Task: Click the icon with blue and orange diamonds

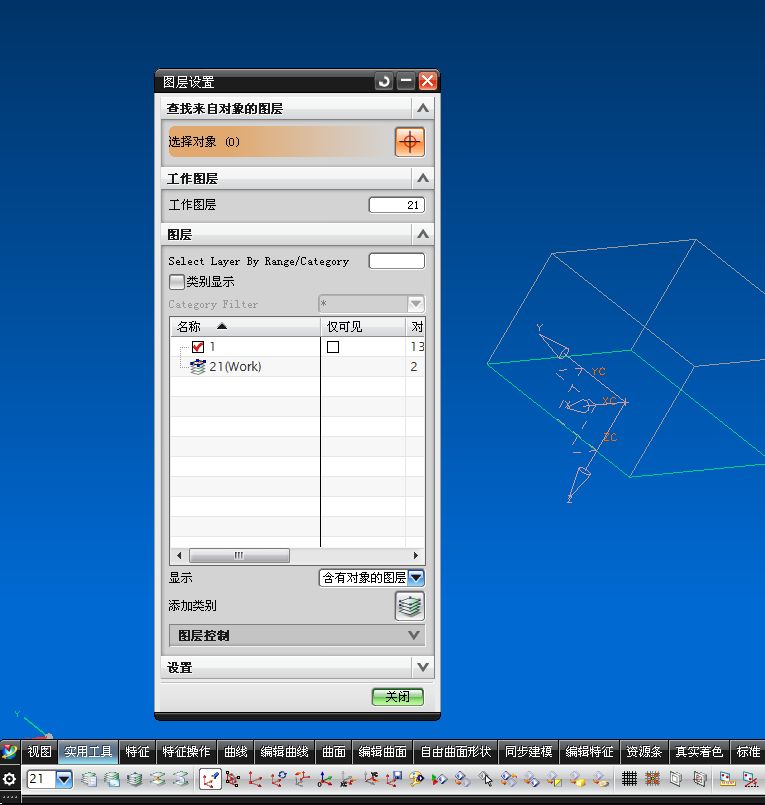Action: coord(462,779)
